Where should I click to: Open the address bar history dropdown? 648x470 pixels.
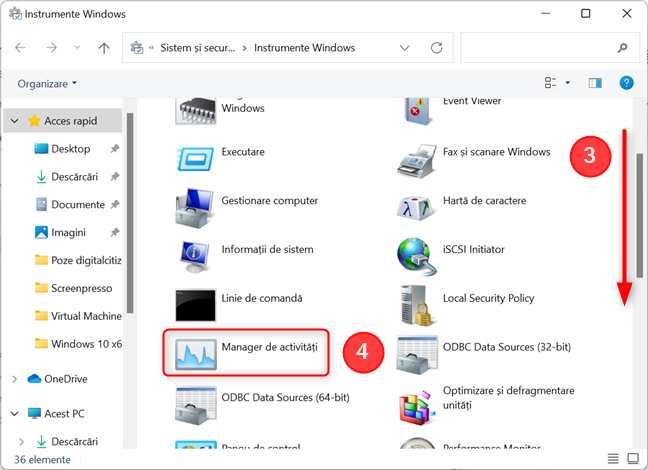click(x=405, y=48)
